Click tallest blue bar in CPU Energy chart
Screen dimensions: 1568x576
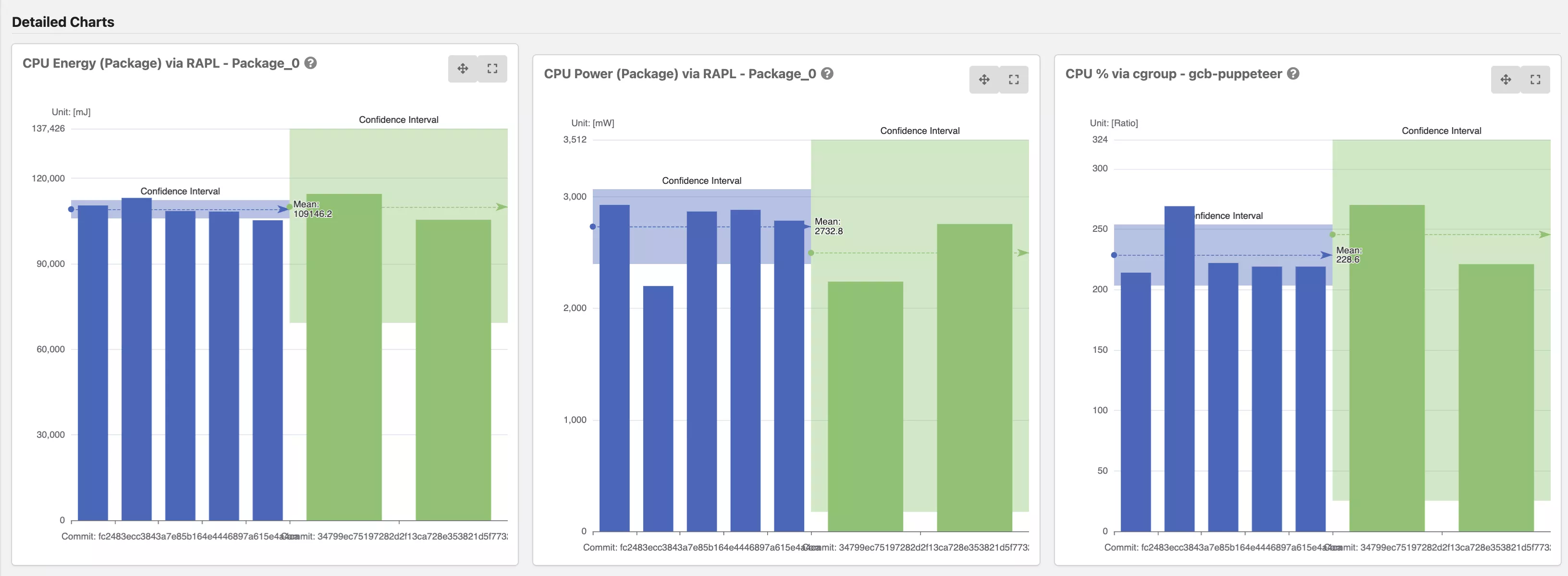[136, 359]
